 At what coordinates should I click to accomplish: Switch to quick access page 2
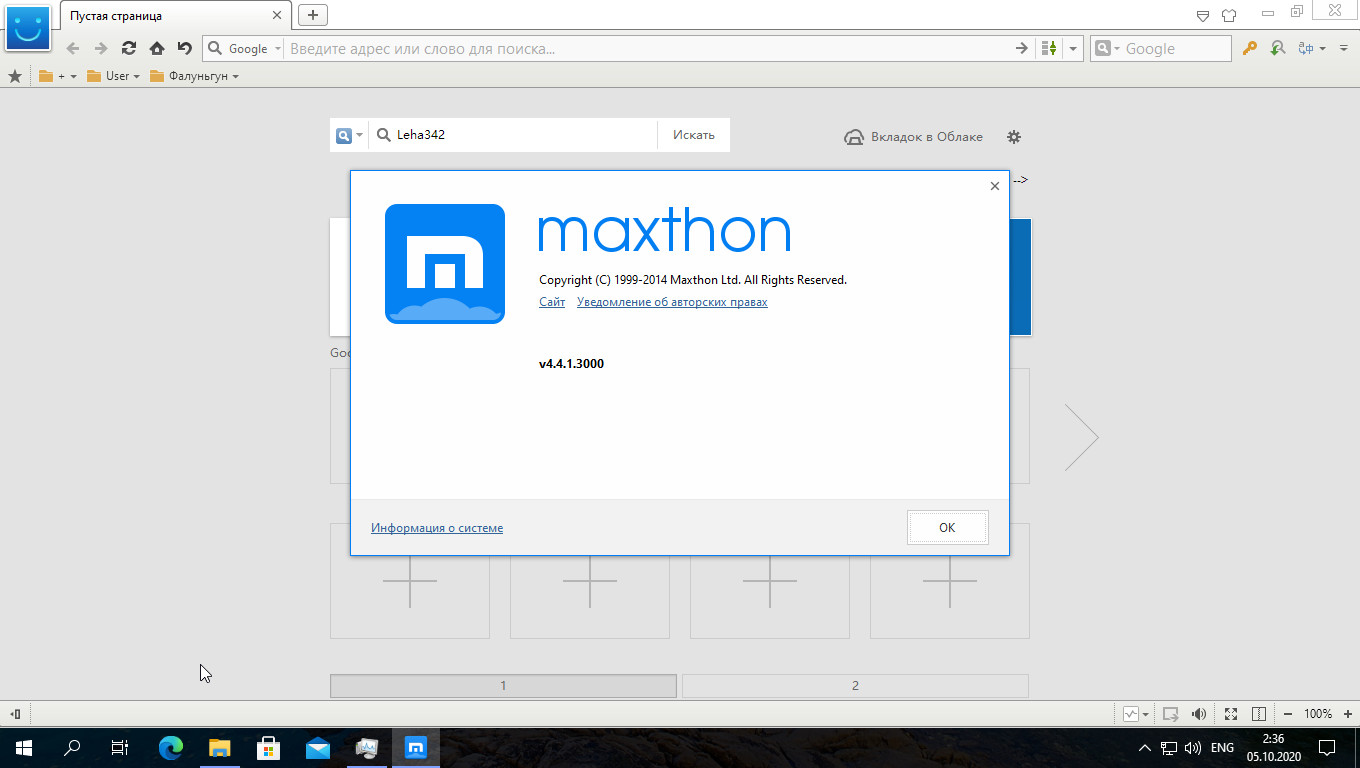pos(855,686)
